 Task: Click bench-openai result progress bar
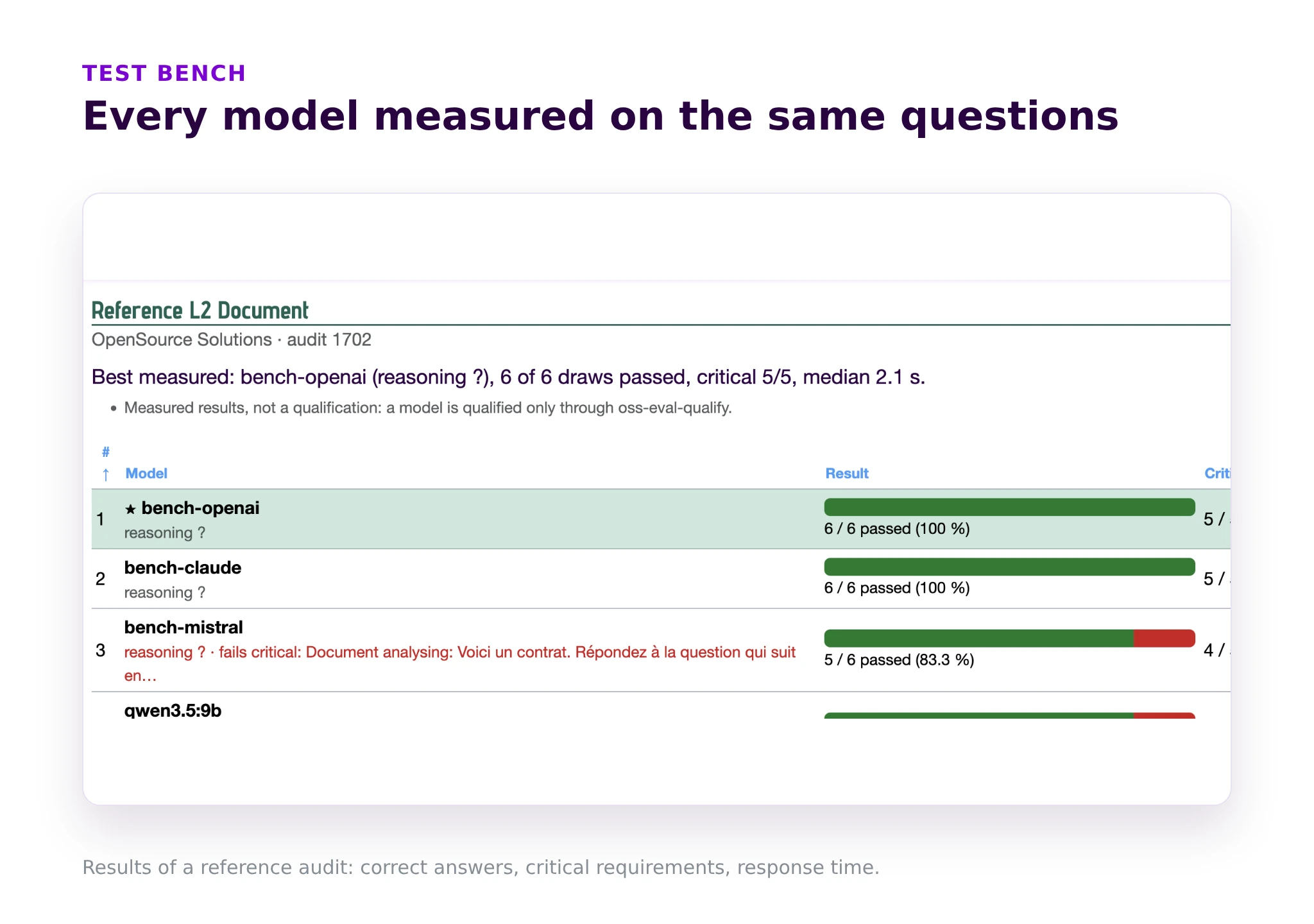click(1009, 507)
